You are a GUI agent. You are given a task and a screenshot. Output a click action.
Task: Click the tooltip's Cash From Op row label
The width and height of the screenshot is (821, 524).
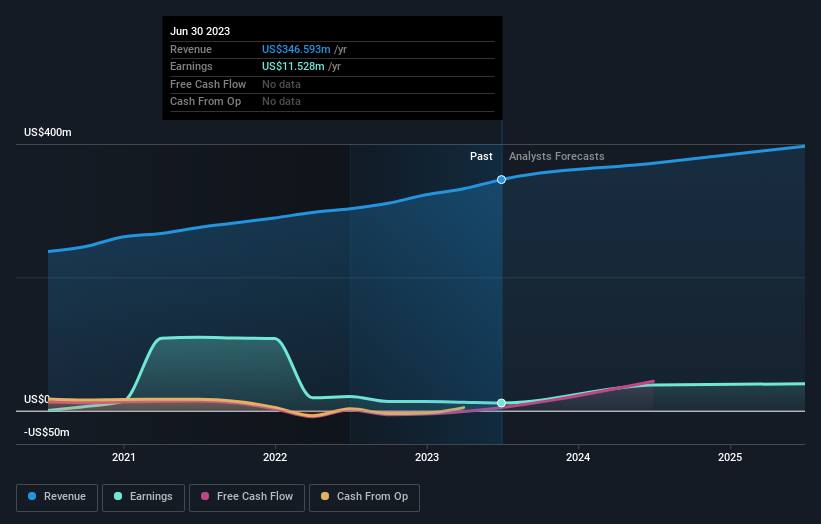[205, 102]
